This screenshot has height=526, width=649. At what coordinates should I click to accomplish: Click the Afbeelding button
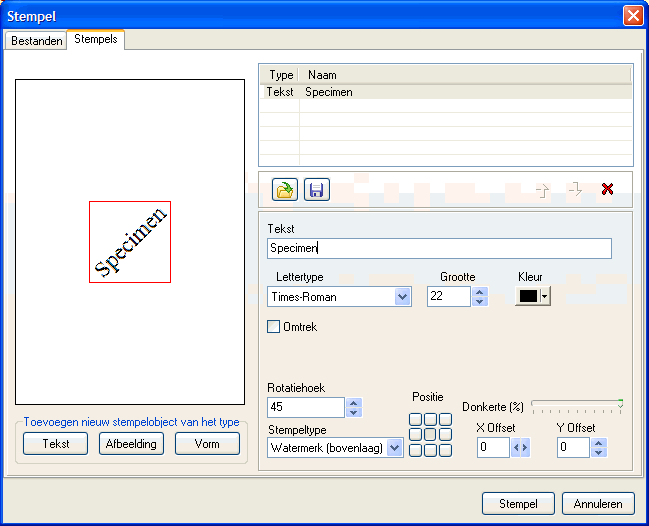tap(131, 444)
